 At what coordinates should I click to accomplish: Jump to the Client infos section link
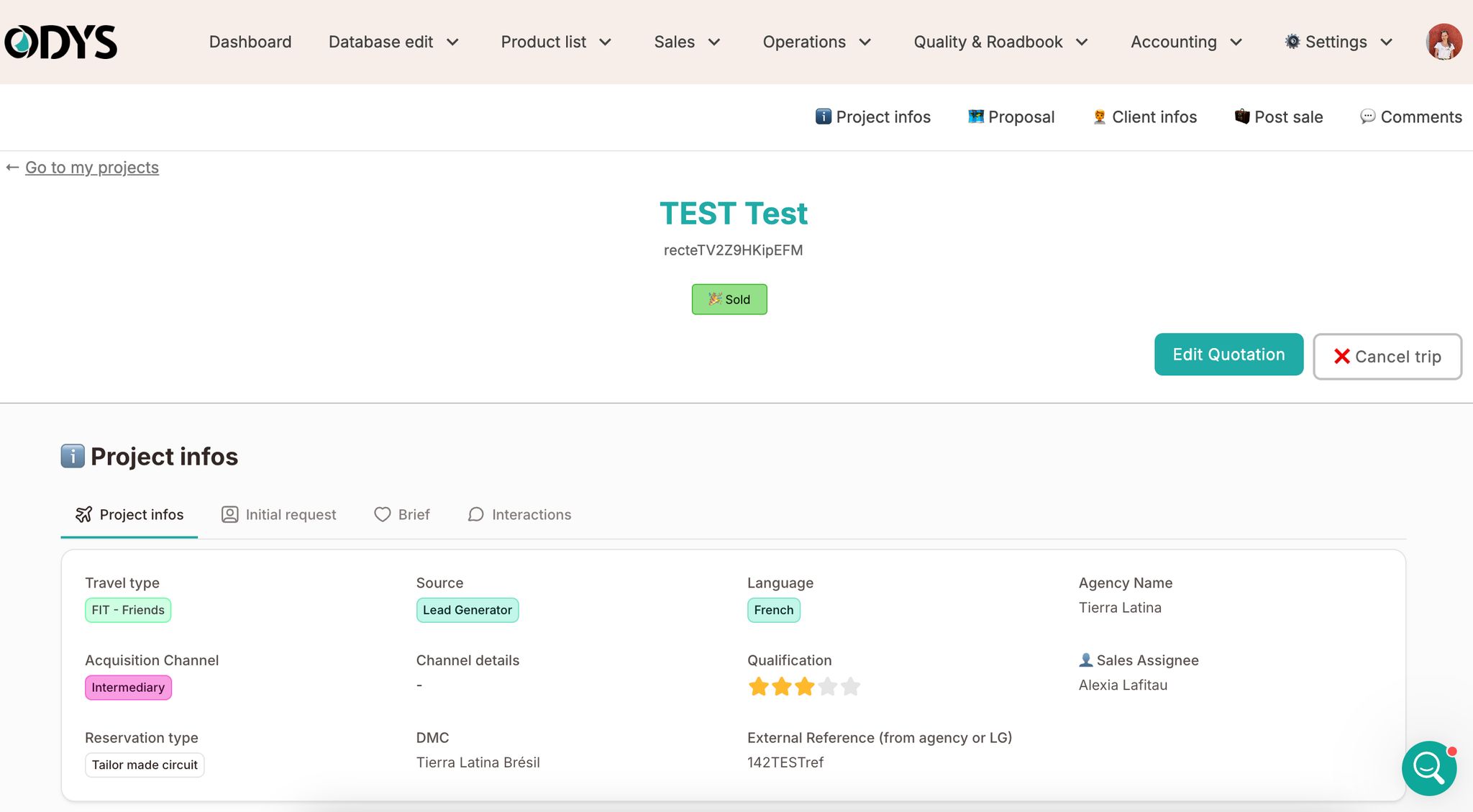pyautogui.click(x=1144, y=117)
